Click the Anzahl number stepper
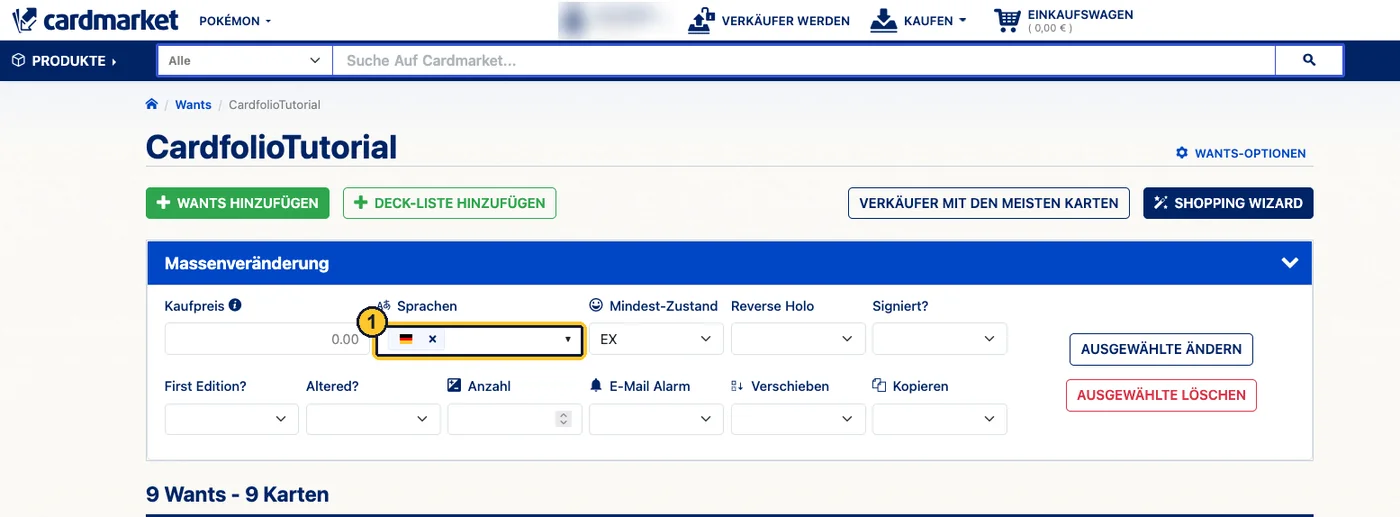 pyautogui.click(x=564, y=419)
